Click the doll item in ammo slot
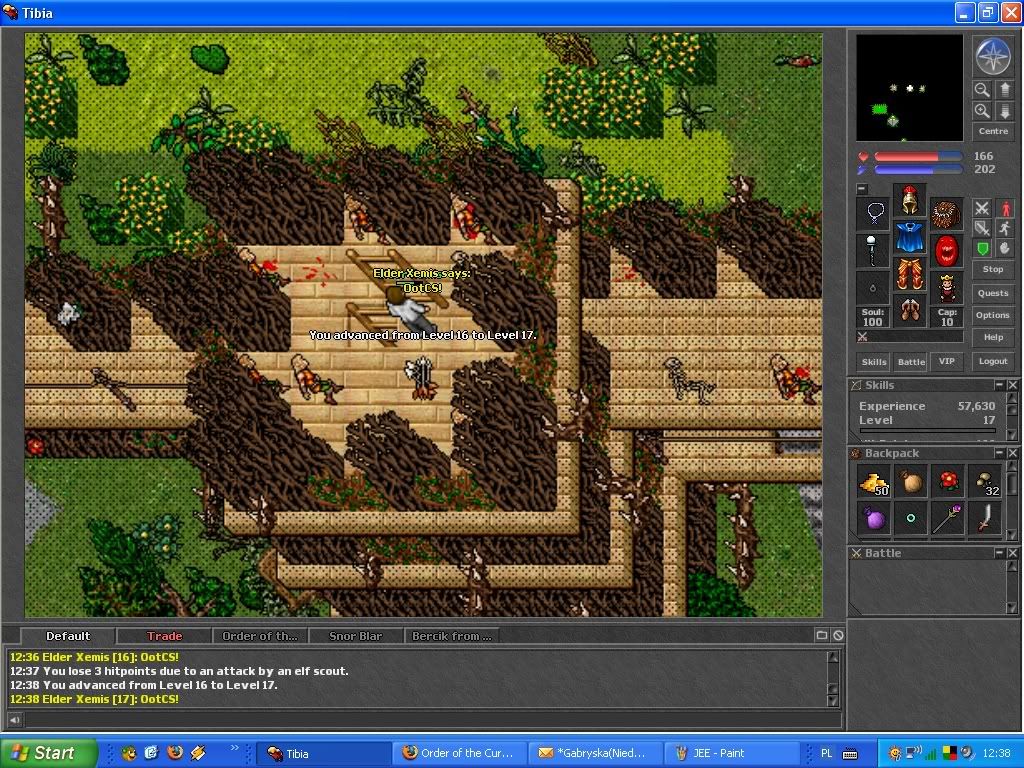This screenshot has width=1024, height=768. pos(946,288)
